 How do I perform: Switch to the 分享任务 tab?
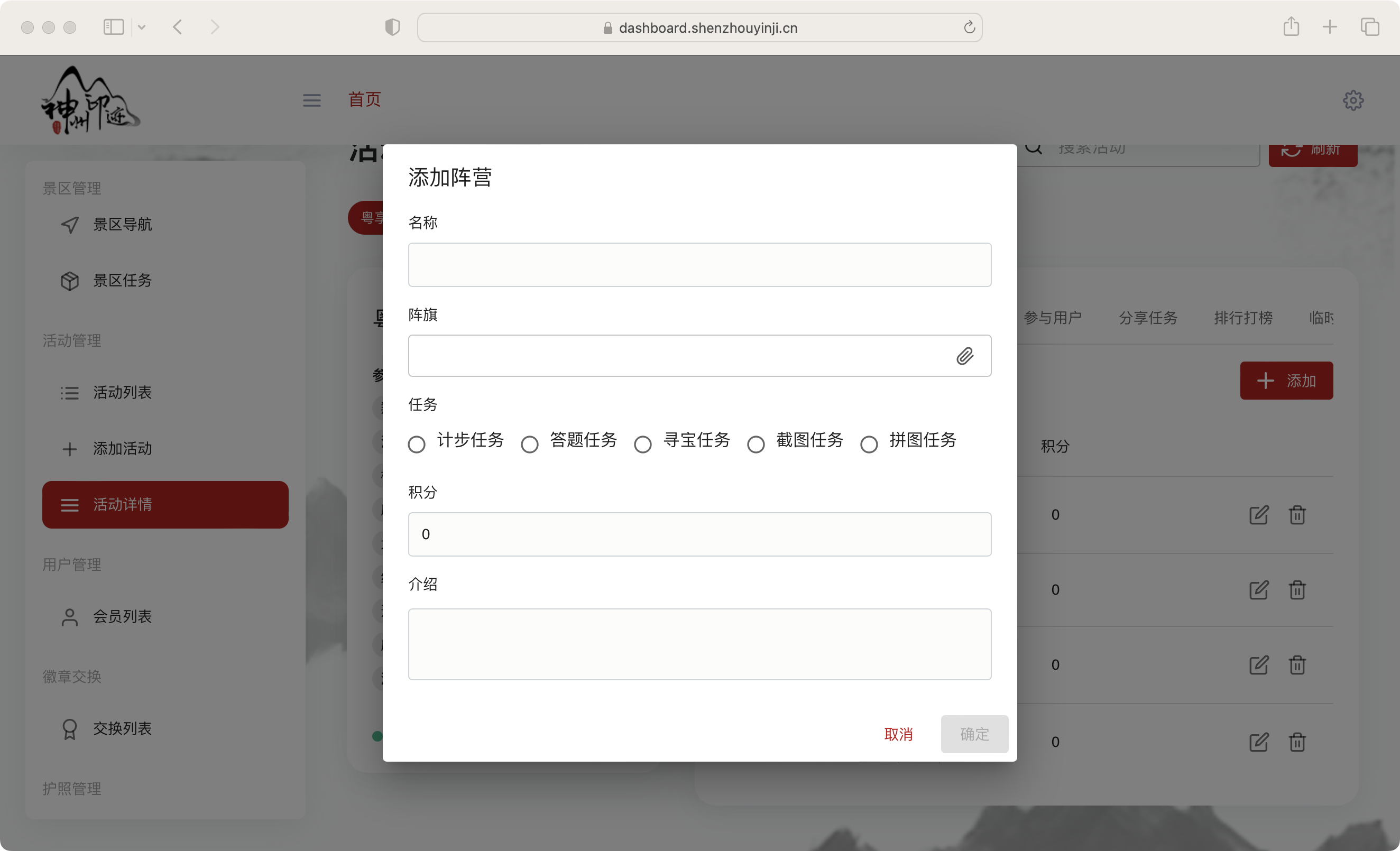tap(1148, 318)
